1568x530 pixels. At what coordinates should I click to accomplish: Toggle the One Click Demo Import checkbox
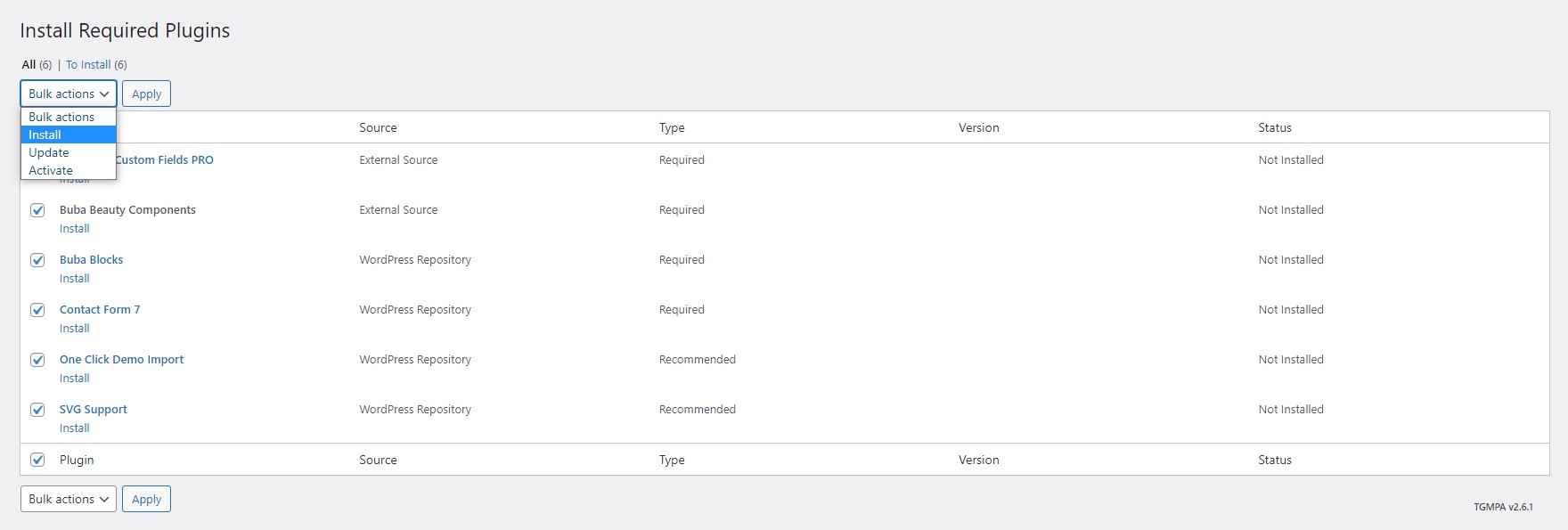point(37,360)
